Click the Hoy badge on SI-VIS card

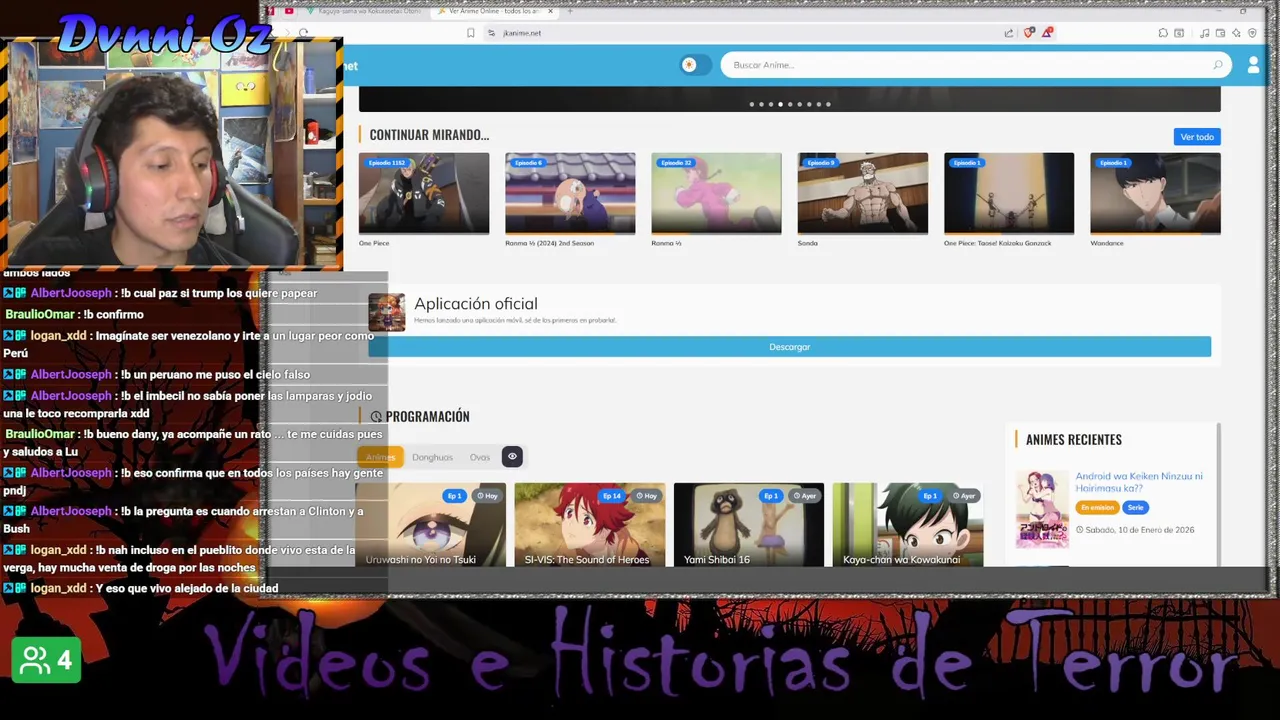coord(646,496)
